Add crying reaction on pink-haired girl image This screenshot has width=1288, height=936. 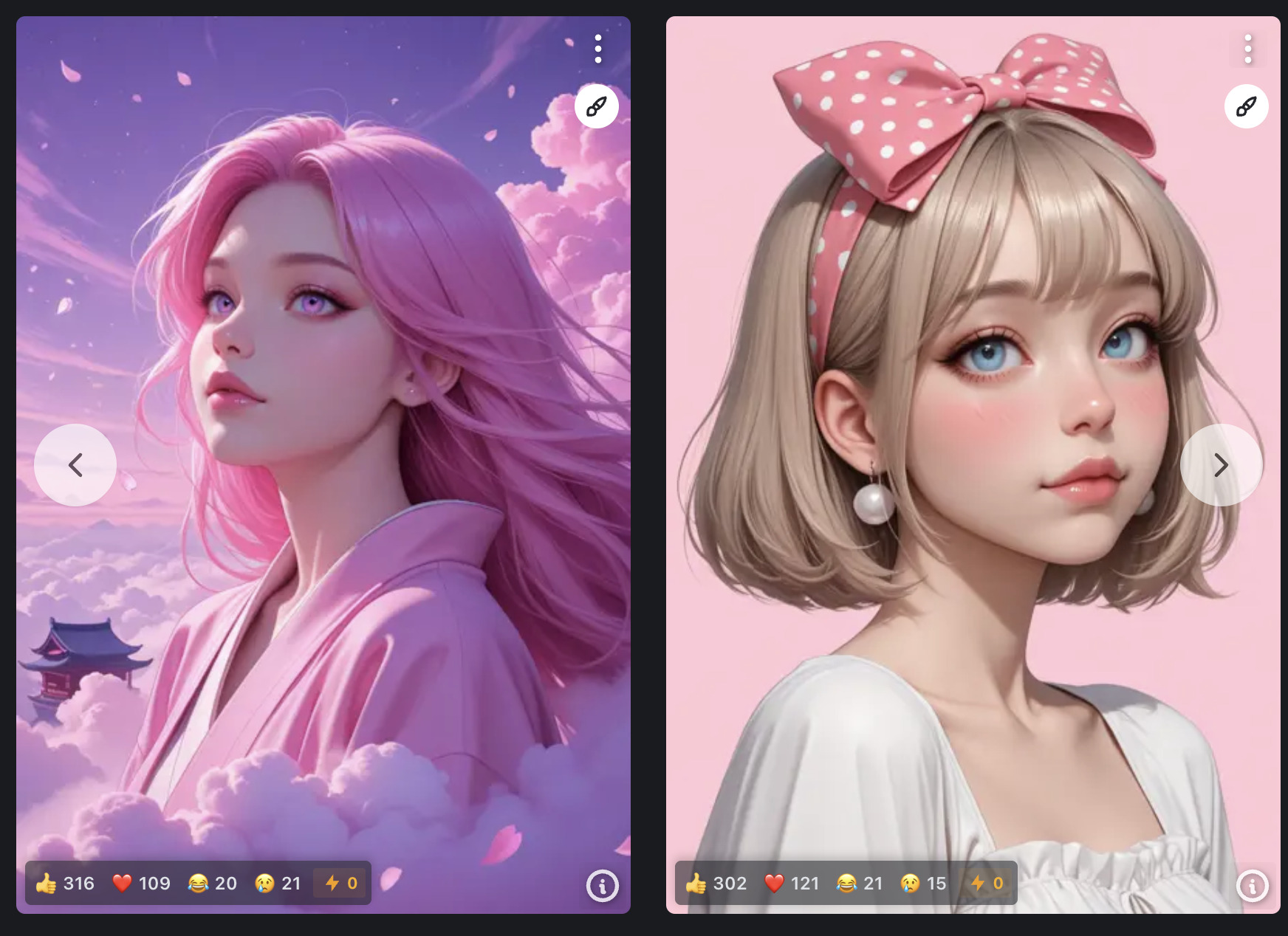[x=278, y=883]
